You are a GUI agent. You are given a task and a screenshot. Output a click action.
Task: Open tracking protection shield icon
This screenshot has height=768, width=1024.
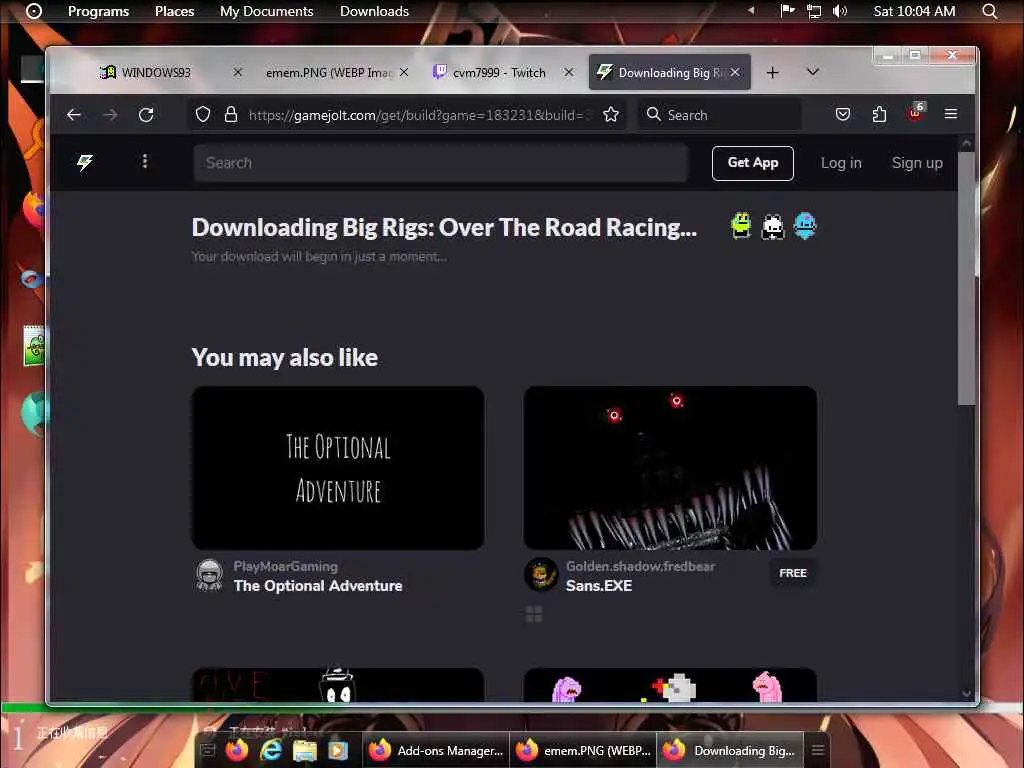tap(203, 115)
